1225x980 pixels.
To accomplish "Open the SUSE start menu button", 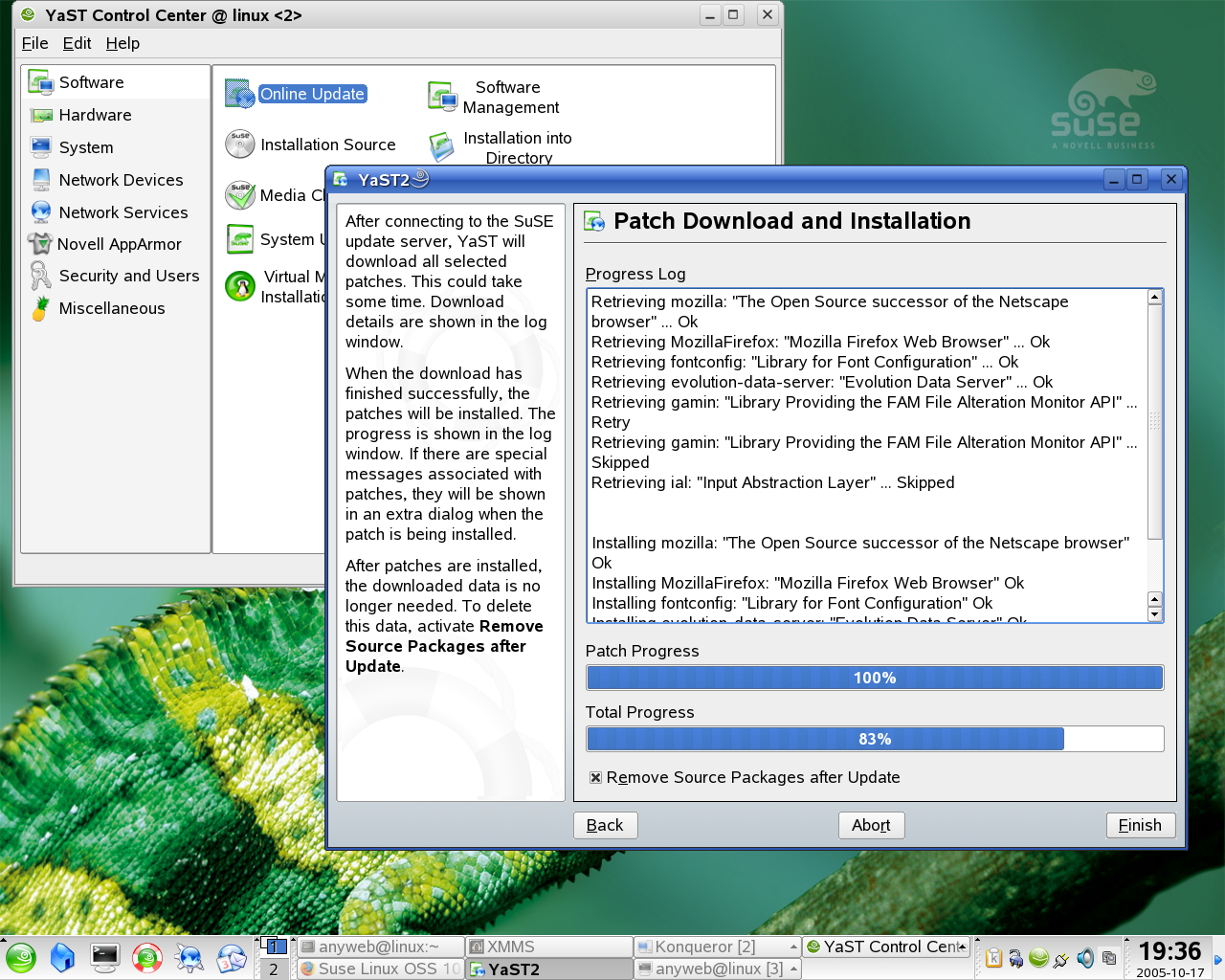I will 20,958.
